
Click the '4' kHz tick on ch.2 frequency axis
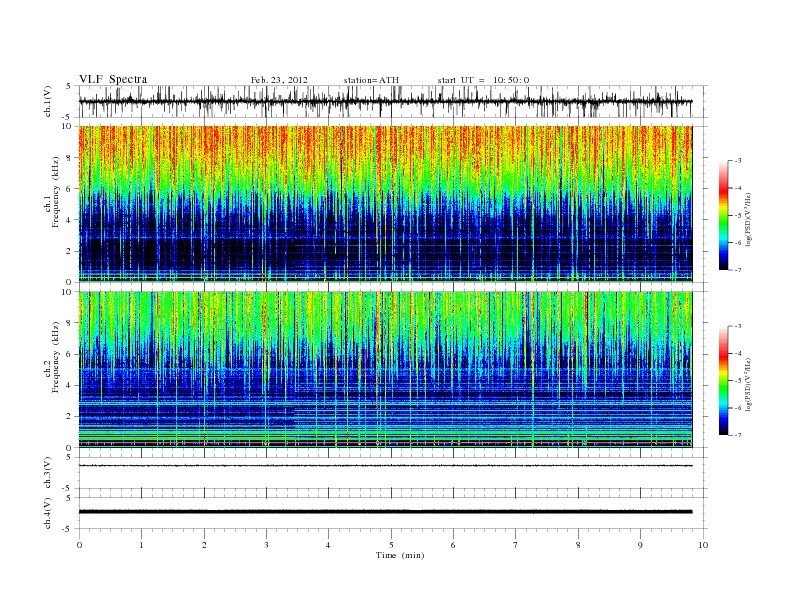tap(70, 386)
